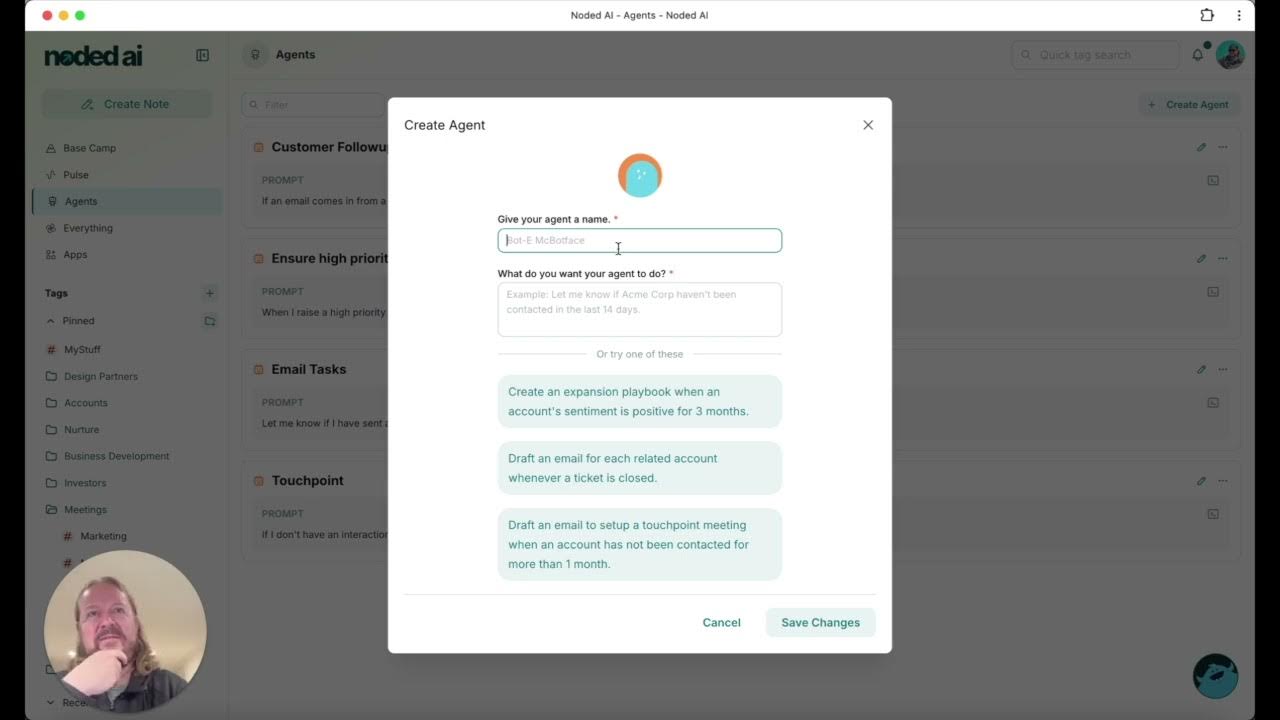Open the Business Development folder
The height and width of the screenshot is (720, 1280).
(117, 456)
